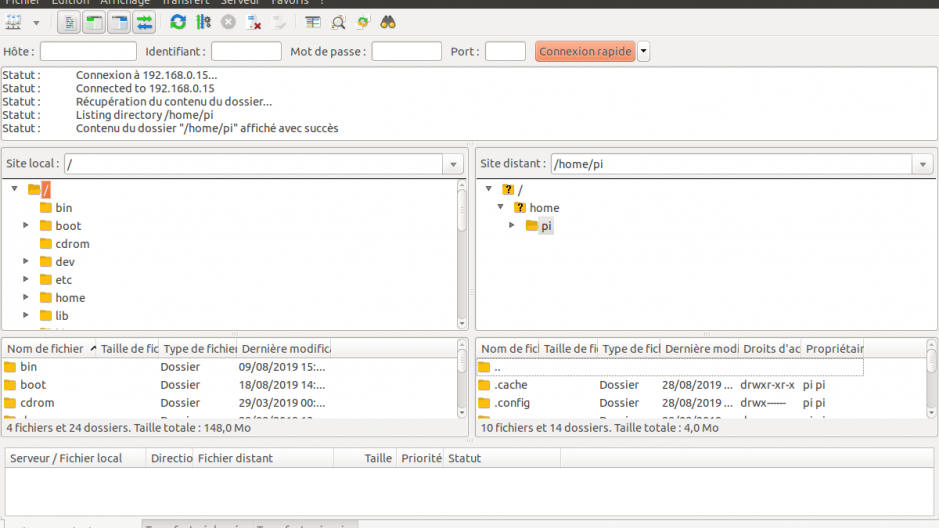Collapse the remote root folder
This screenshot has width=939, height=528.
[489, 189]
